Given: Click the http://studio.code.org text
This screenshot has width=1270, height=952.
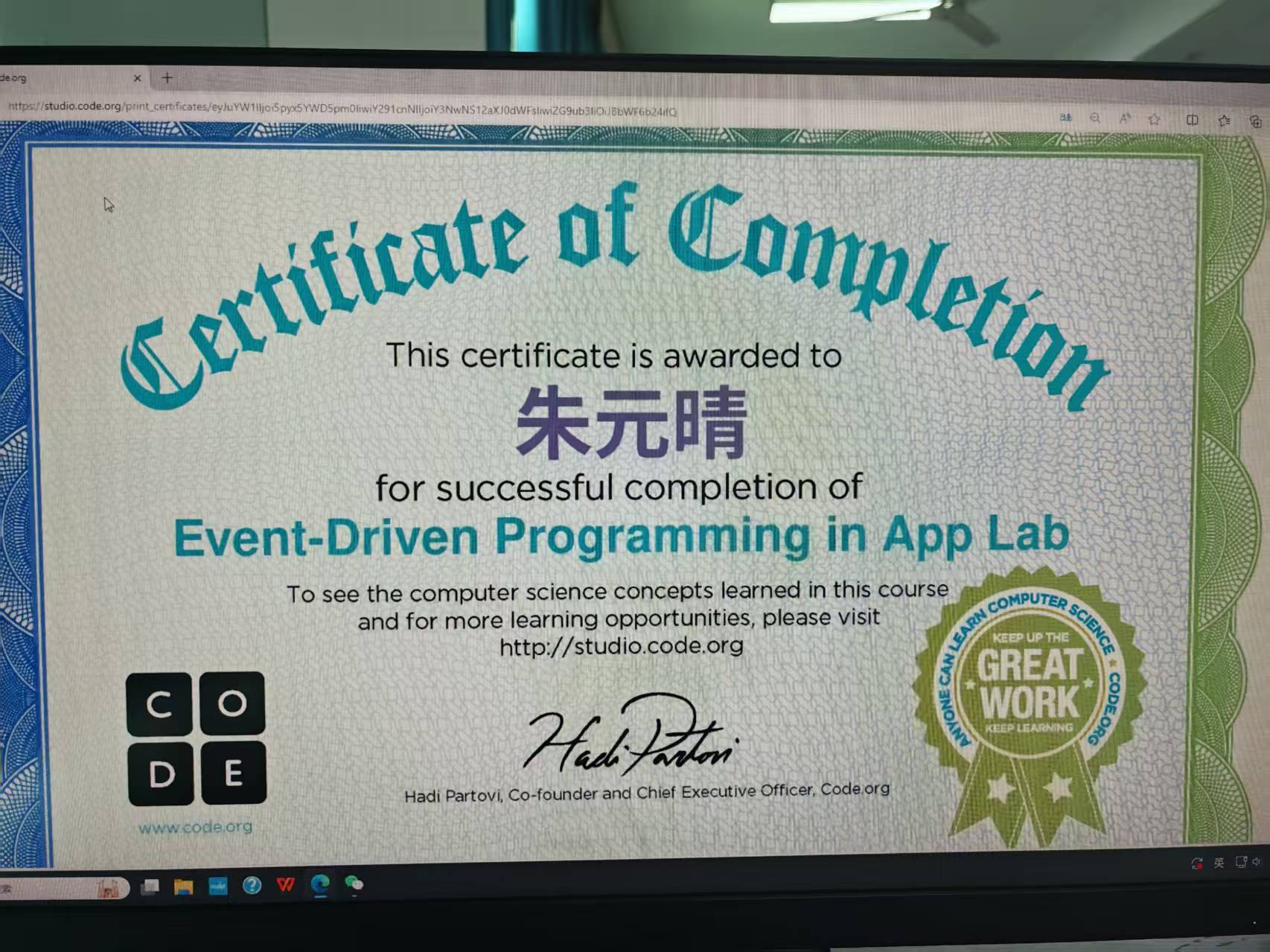Looking at the screenshot, I should (622, 645).
